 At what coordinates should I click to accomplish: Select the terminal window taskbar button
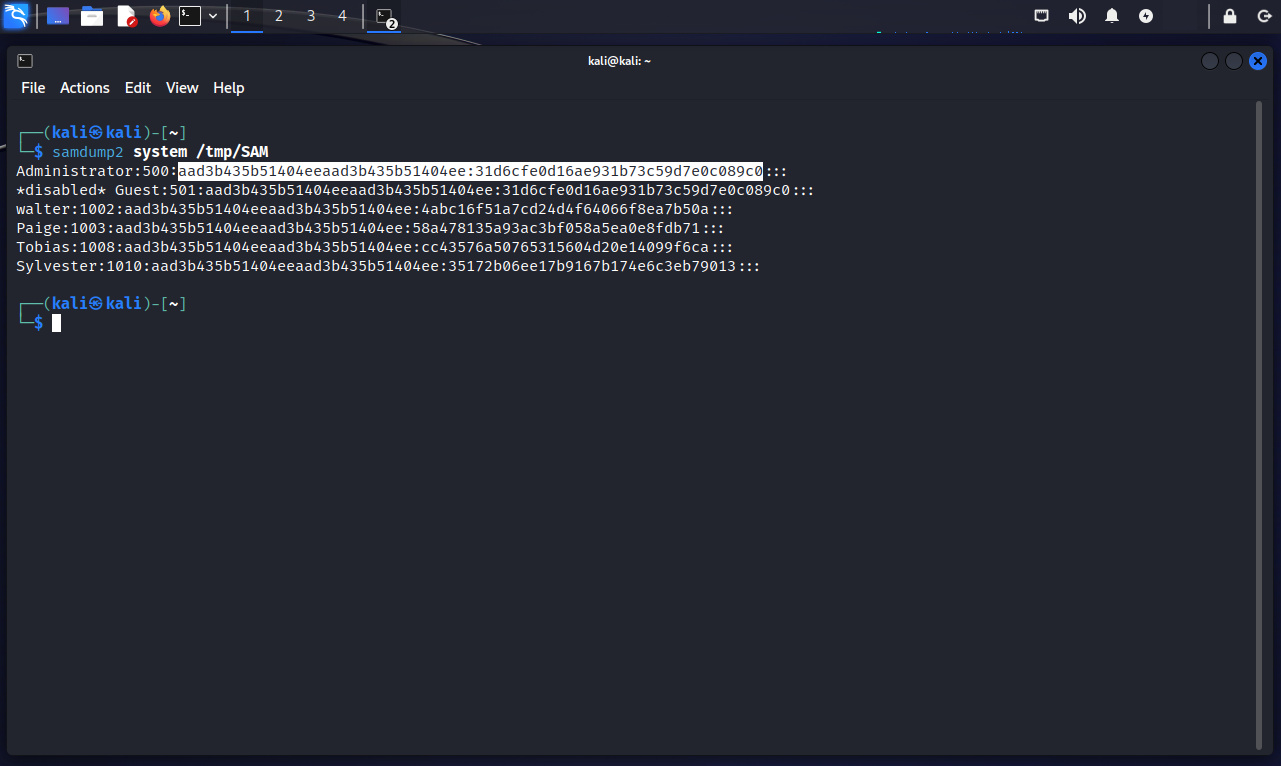[x=384, y=16]
